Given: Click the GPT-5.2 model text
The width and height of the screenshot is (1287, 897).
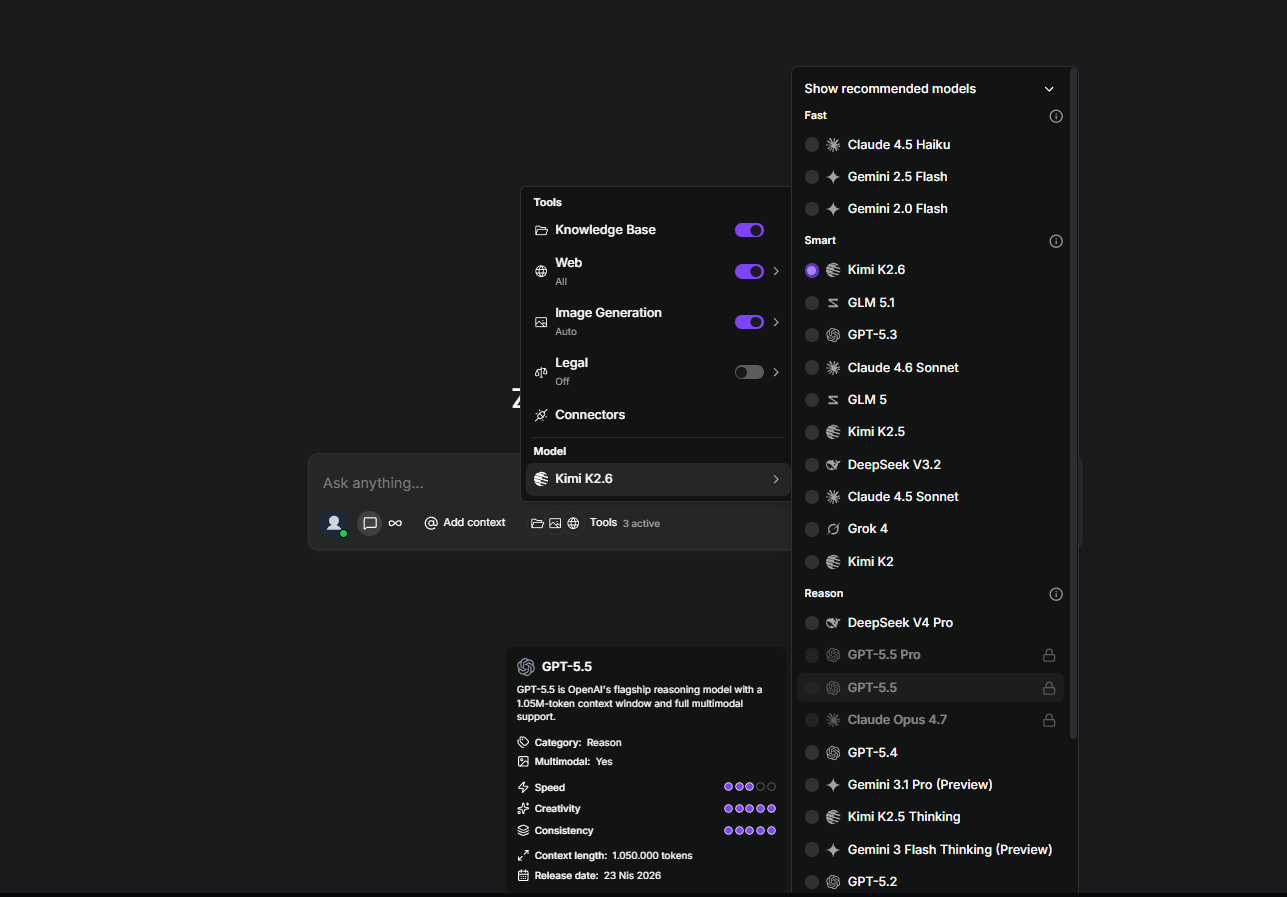Looking at the screenshot, I should [872, 882].
